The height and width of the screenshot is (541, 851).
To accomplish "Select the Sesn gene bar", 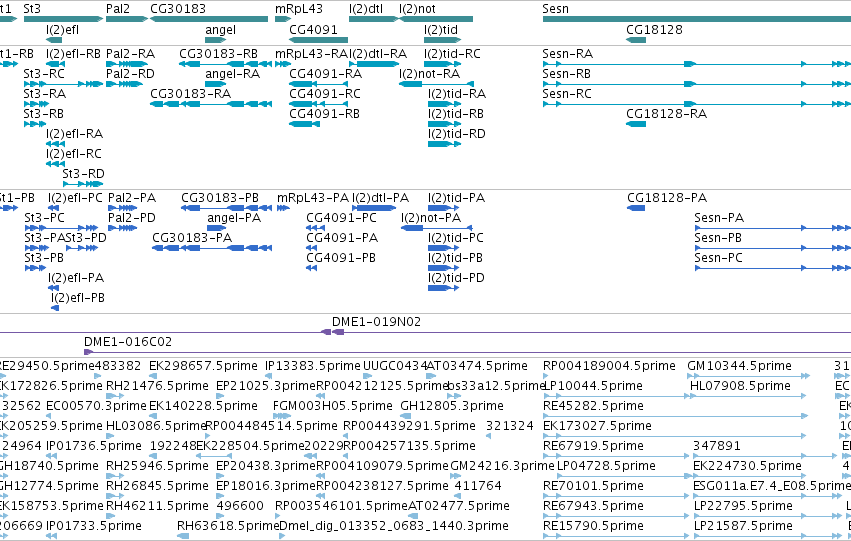I will 697,19.
